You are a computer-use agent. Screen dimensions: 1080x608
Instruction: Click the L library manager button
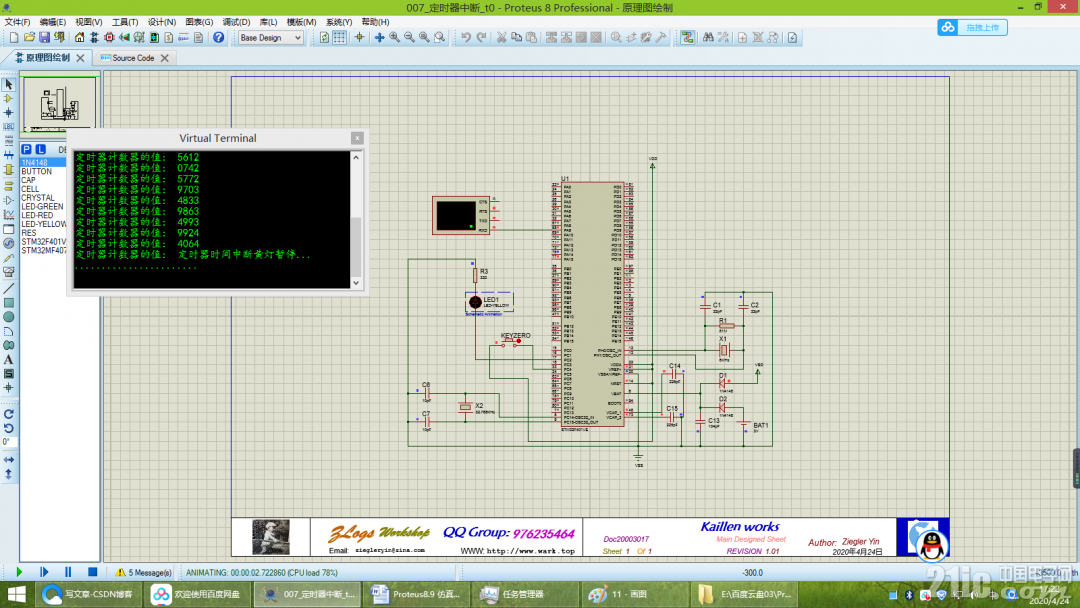click(41, 149)
